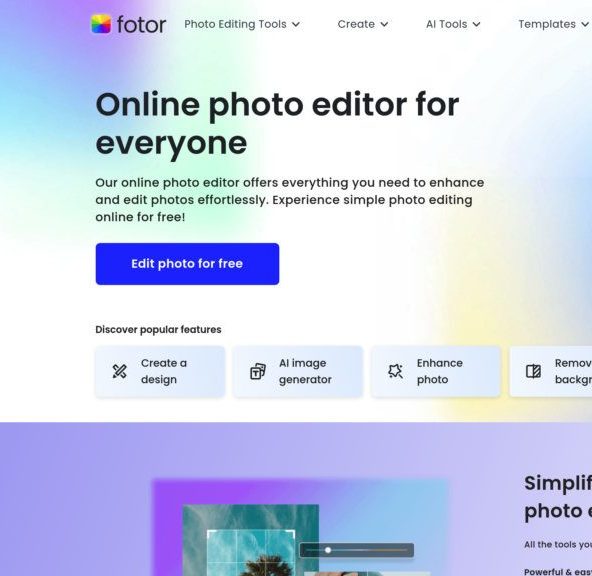Select the Enhance photo feature card label
This screenshot has height=576, width=592.
tap(440, 371)
